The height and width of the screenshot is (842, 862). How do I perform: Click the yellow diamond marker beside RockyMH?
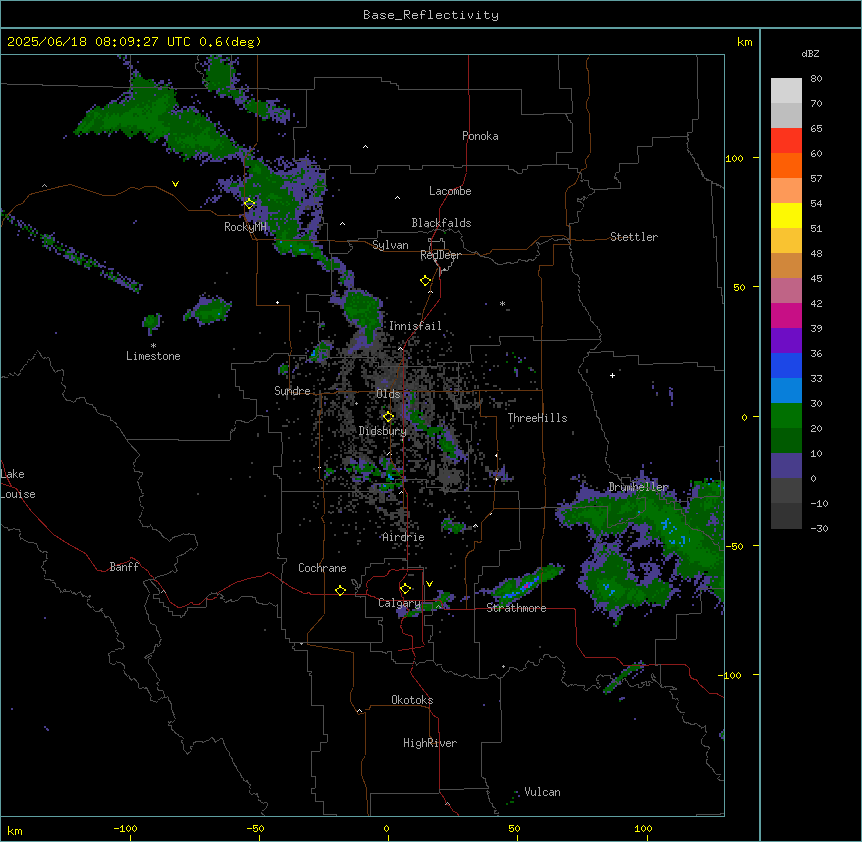point(249,204)
